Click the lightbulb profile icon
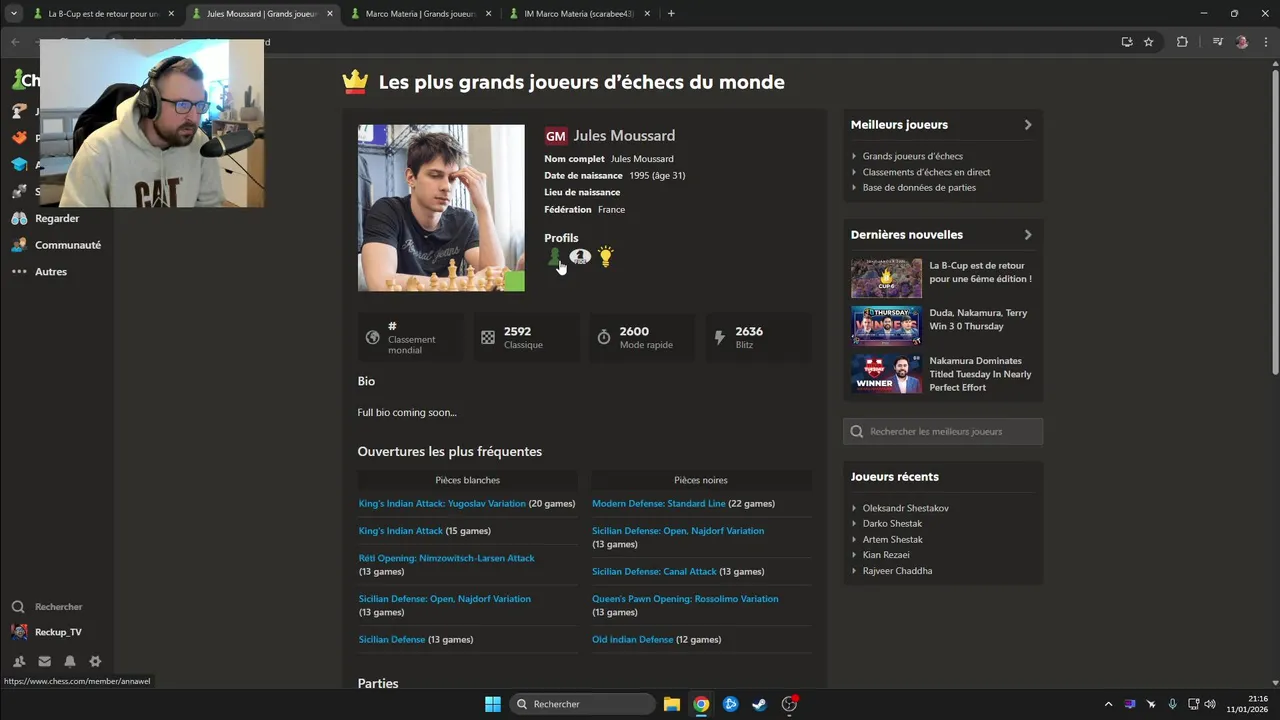1280x720 pixels. (x=605, y=257)
